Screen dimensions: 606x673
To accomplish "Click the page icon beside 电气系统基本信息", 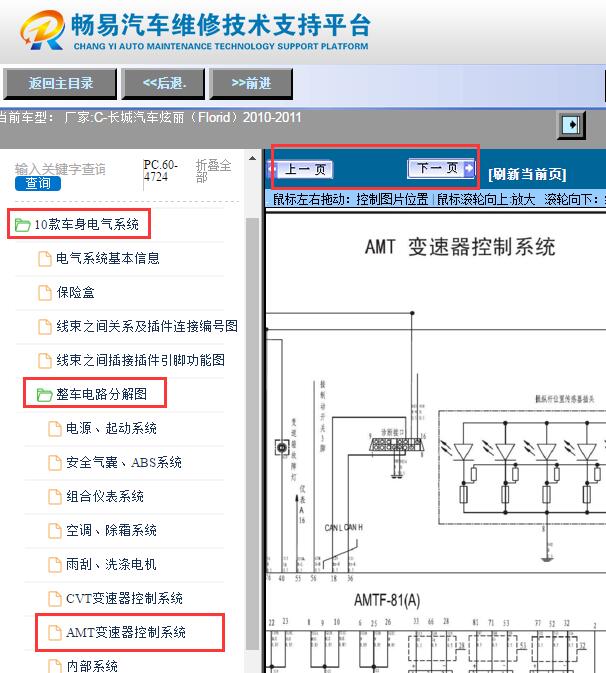I will tap(45, 258).
